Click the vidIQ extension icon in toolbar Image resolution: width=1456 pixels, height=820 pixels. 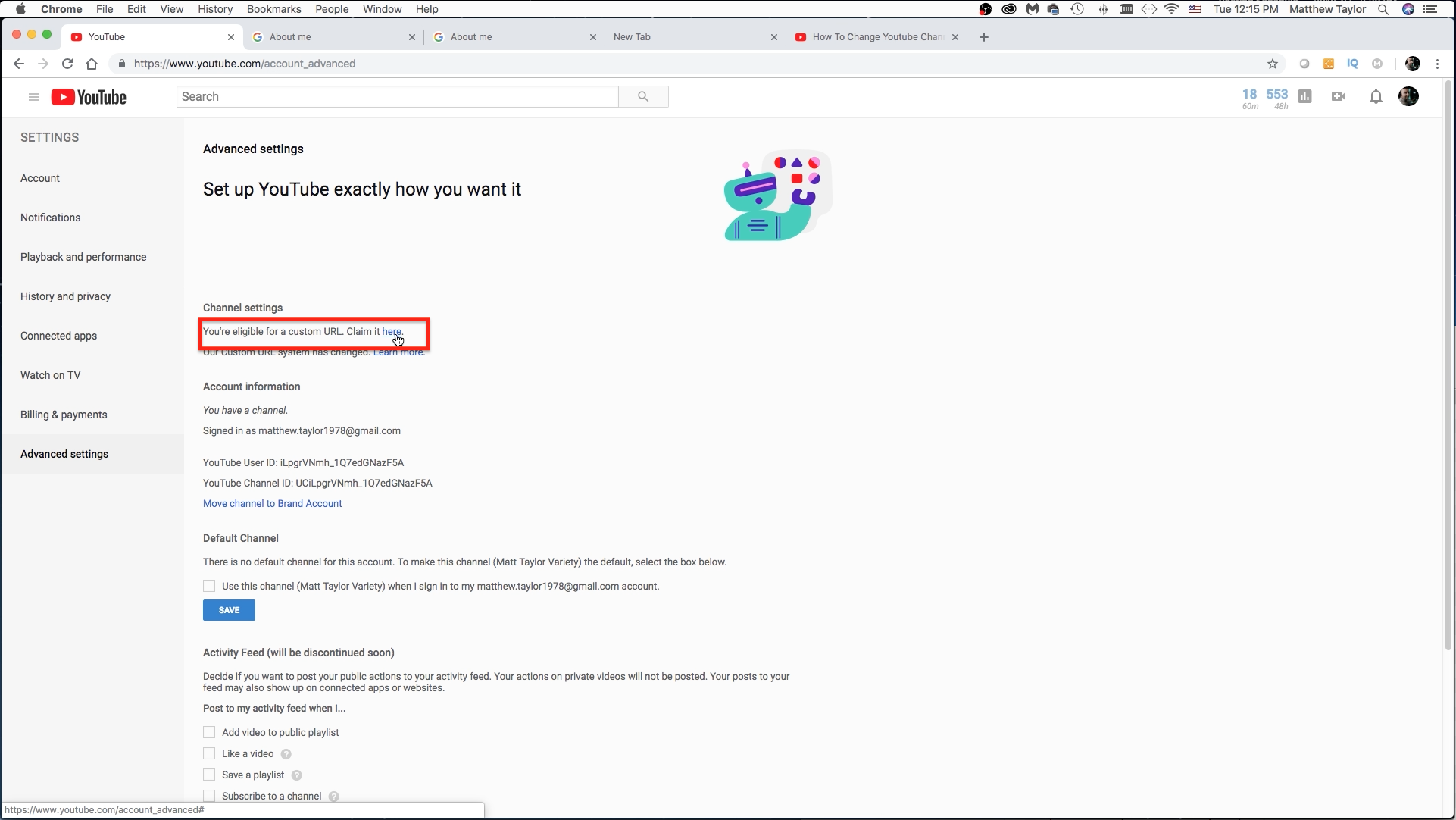1352,64
